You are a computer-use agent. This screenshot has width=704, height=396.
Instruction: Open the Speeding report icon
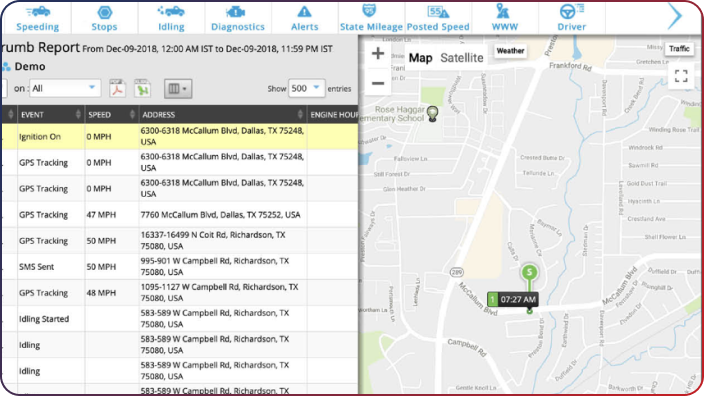point(38,12)
